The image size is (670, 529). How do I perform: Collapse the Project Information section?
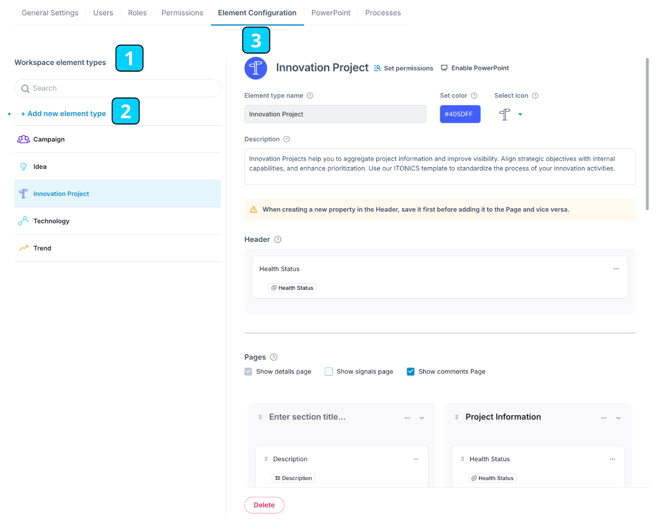(x=618, y=418)
